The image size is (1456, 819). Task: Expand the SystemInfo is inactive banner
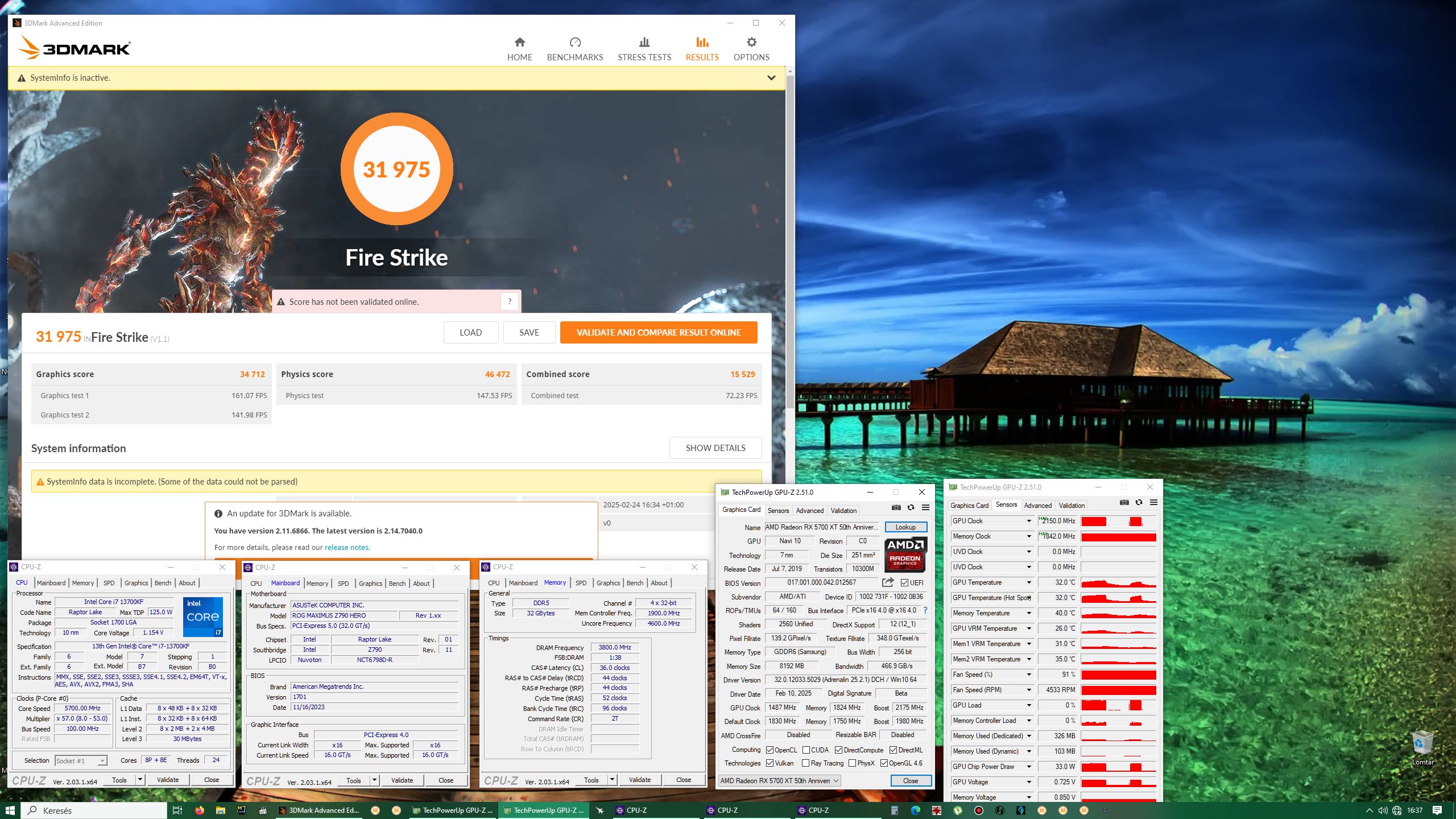coord(771,78)
